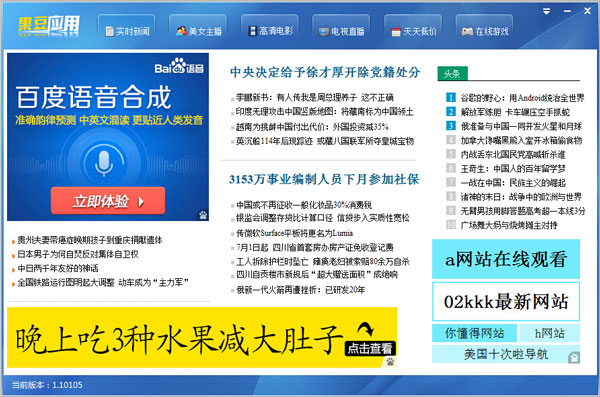Open news 四川自贡楼市新规后
Viewport: 600px width, 397px height.
(x=317, y=275)
